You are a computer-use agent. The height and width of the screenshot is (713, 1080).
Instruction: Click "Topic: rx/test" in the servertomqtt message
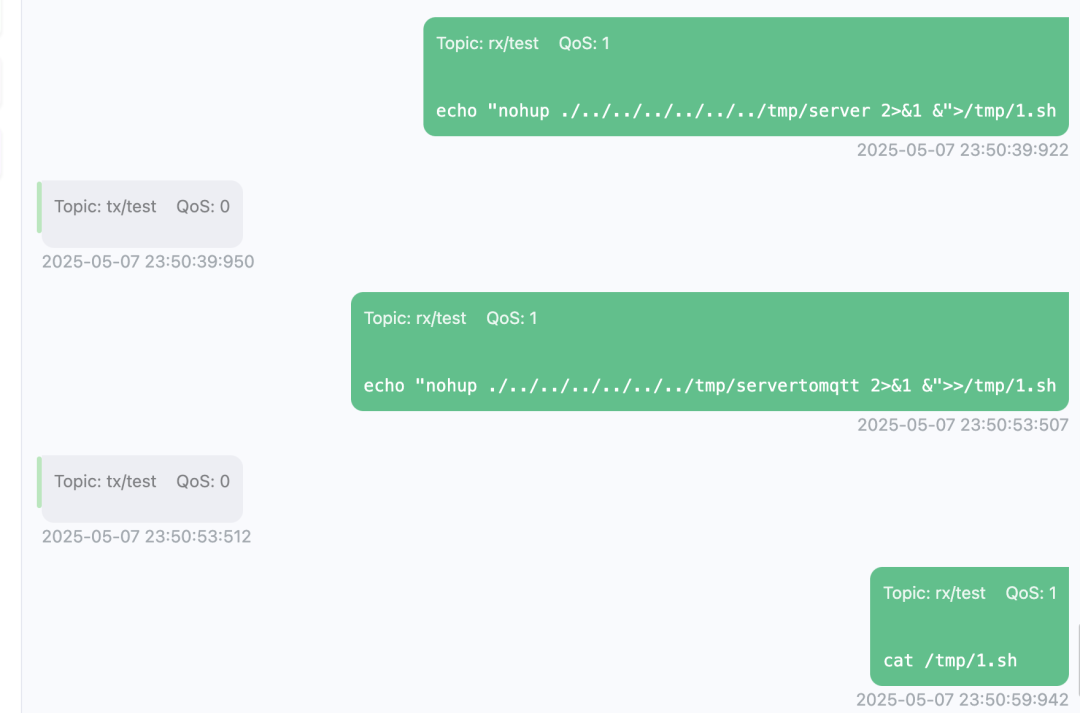415,318
